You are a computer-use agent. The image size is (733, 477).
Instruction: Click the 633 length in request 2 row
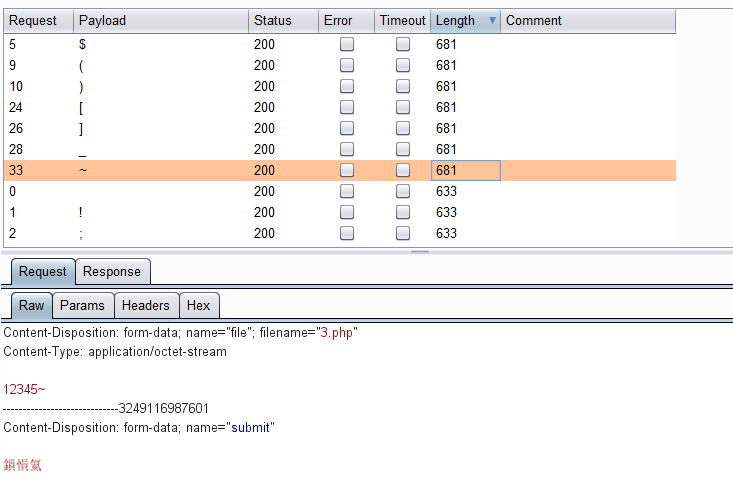[446, 233]
